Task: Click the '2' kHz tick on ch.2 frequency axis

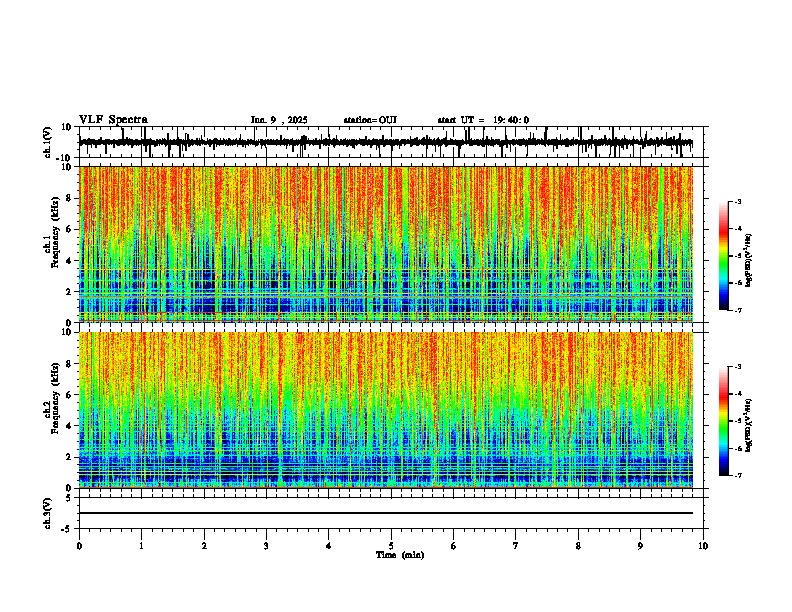Action: click(70, 457)
